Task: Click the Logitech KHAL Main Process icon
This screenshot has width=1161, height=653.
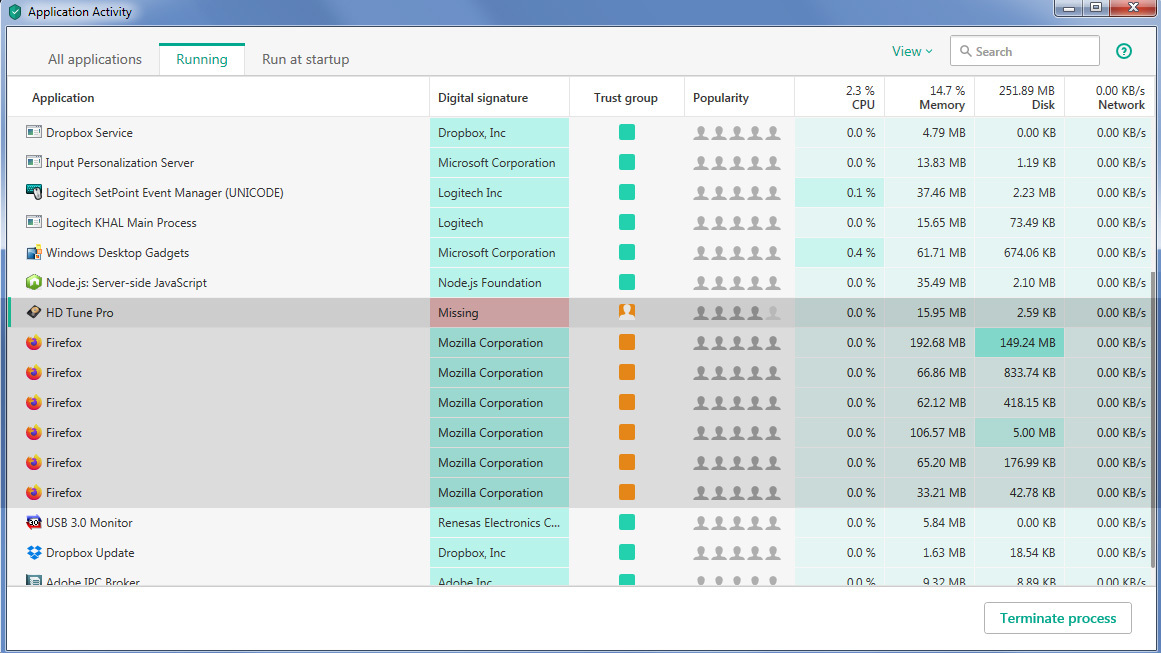Action: (x=33, y=222)
